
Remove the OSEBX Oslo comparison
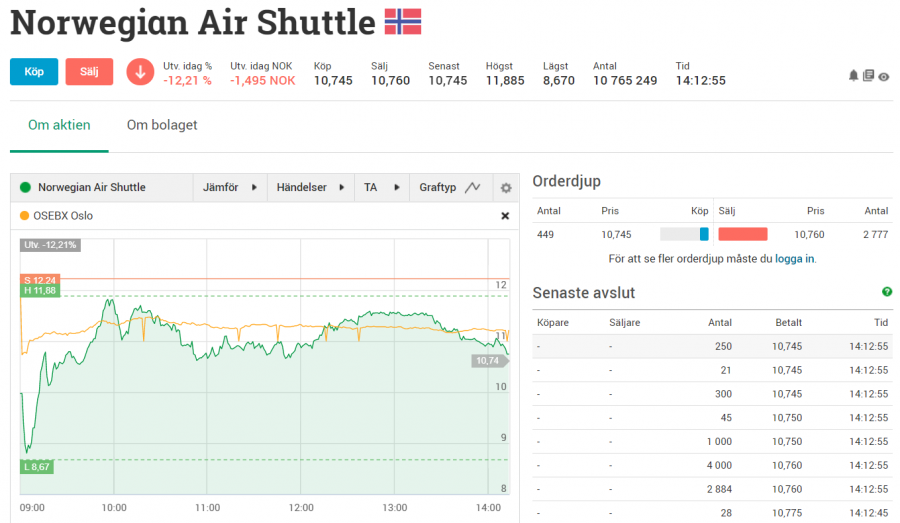click(x=505, y=216)
